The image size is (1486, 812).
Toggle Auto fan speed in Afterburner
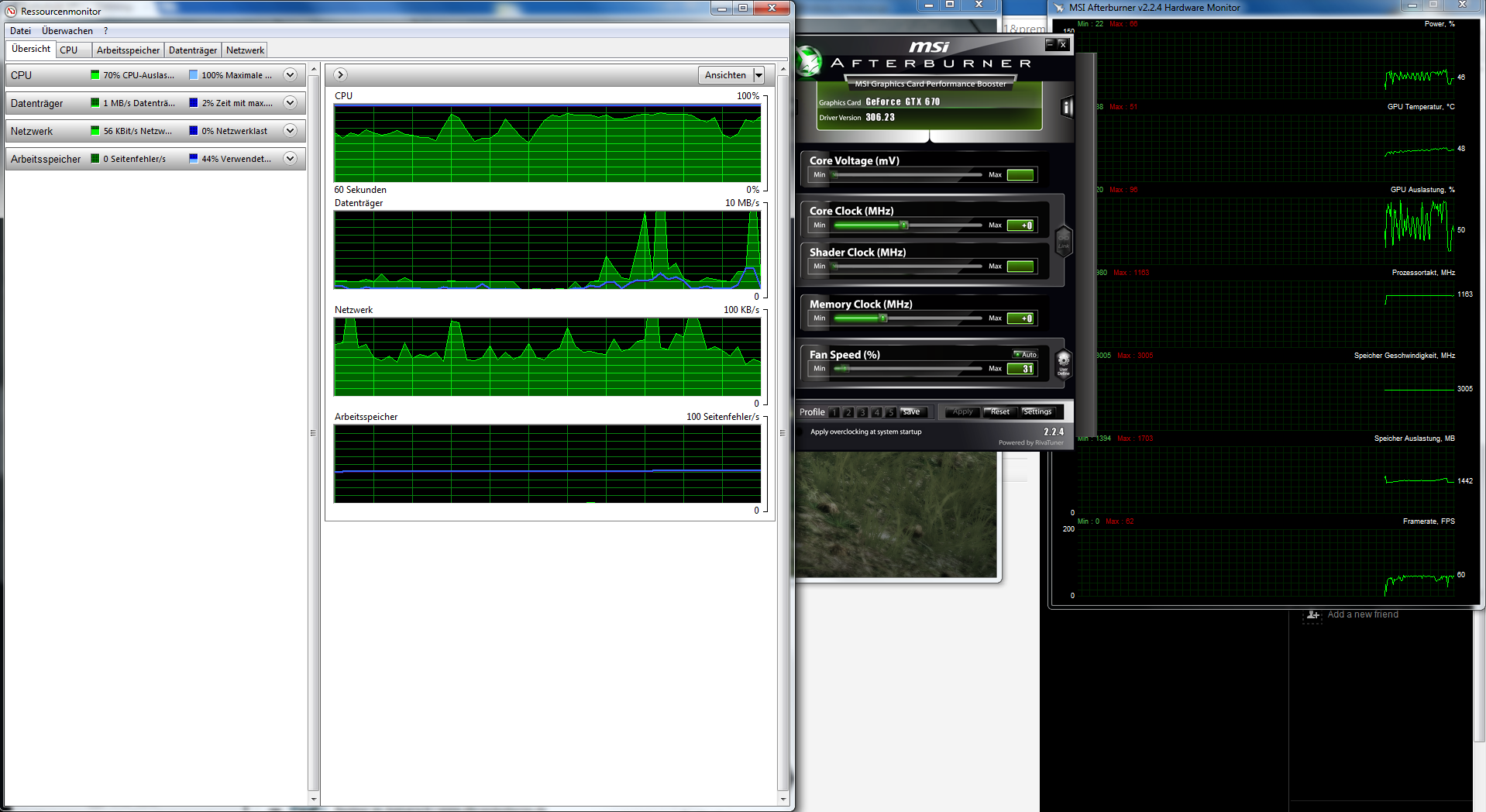1026,354
